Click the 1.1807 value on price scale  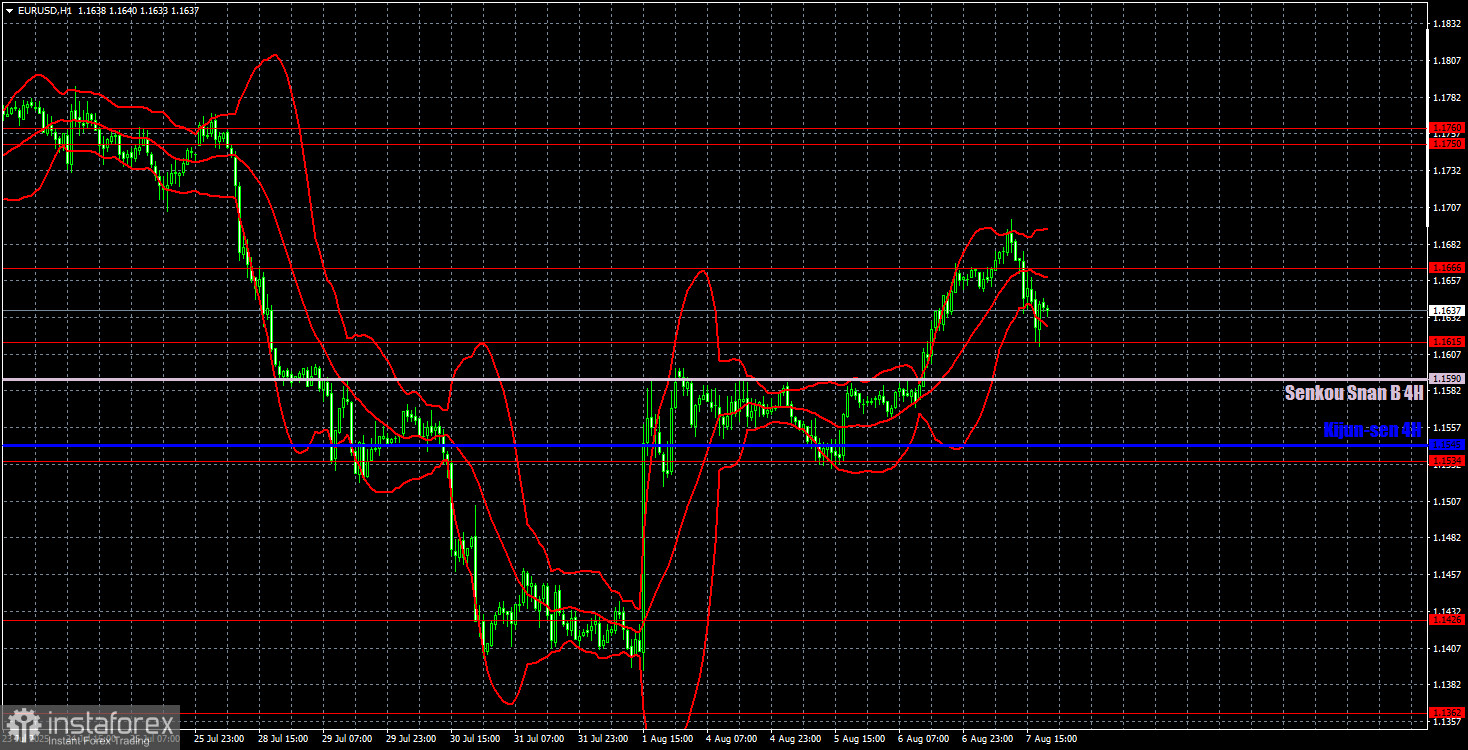1446,60
